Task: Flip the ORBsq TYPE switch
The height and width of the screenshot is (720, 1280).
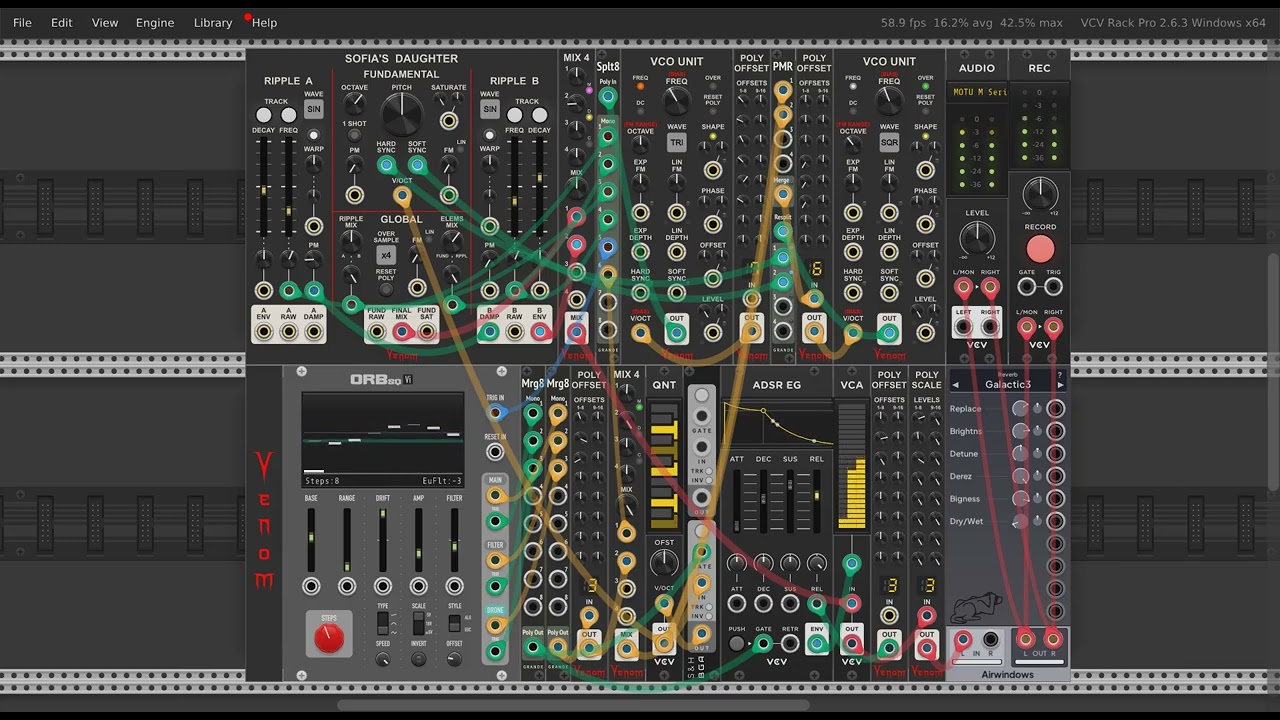Action: pos(383,624)
